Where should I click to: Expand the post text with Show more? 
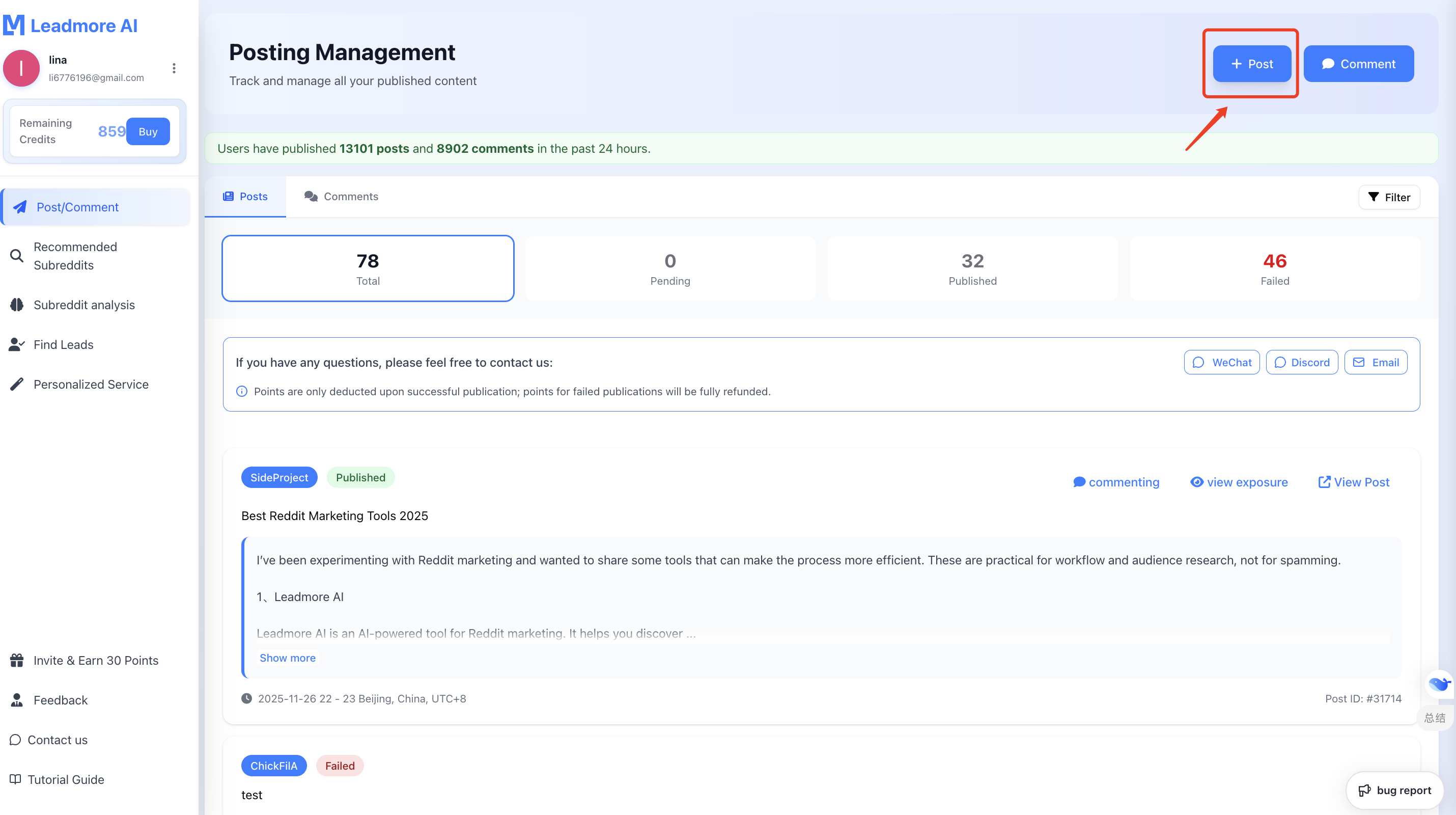pyautogui.click(x=287, y=658)
